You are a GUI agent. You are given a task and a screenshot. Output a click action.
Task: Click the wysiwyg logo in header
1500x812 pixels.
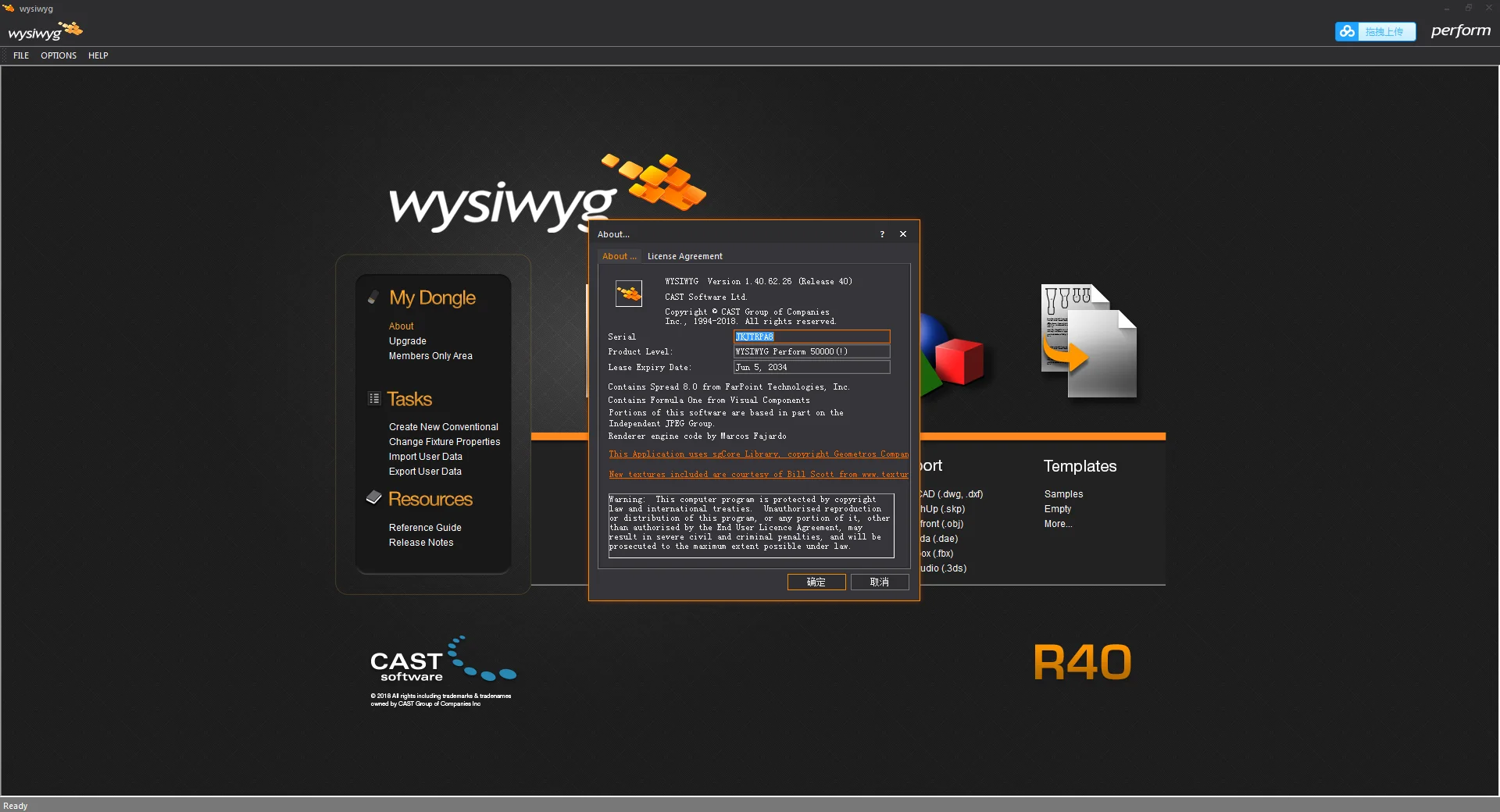pyautogui.click(x=45, y=31)
